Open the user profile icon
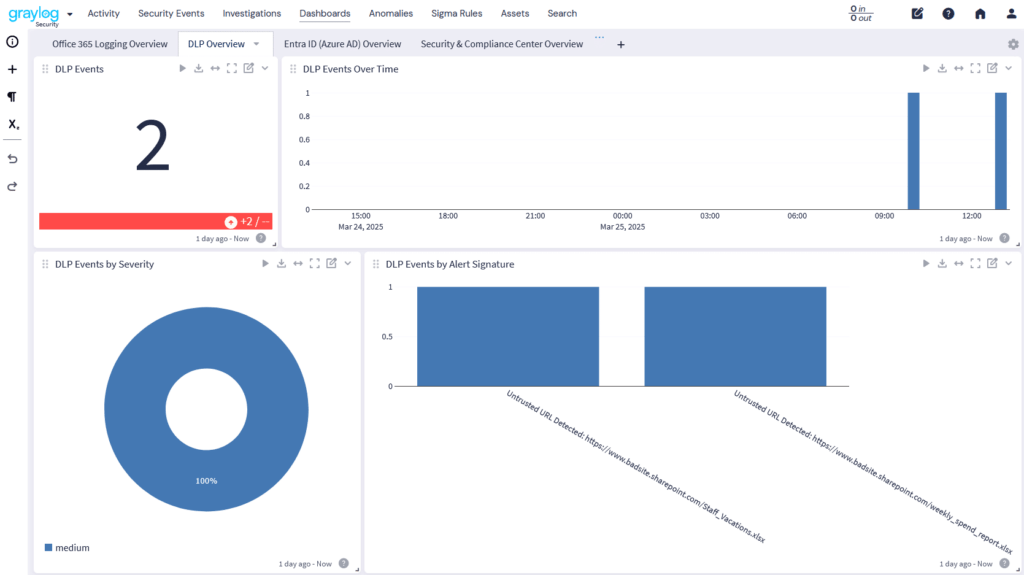The width and height of the screenshot is (1024, 575). [1011, 14]
